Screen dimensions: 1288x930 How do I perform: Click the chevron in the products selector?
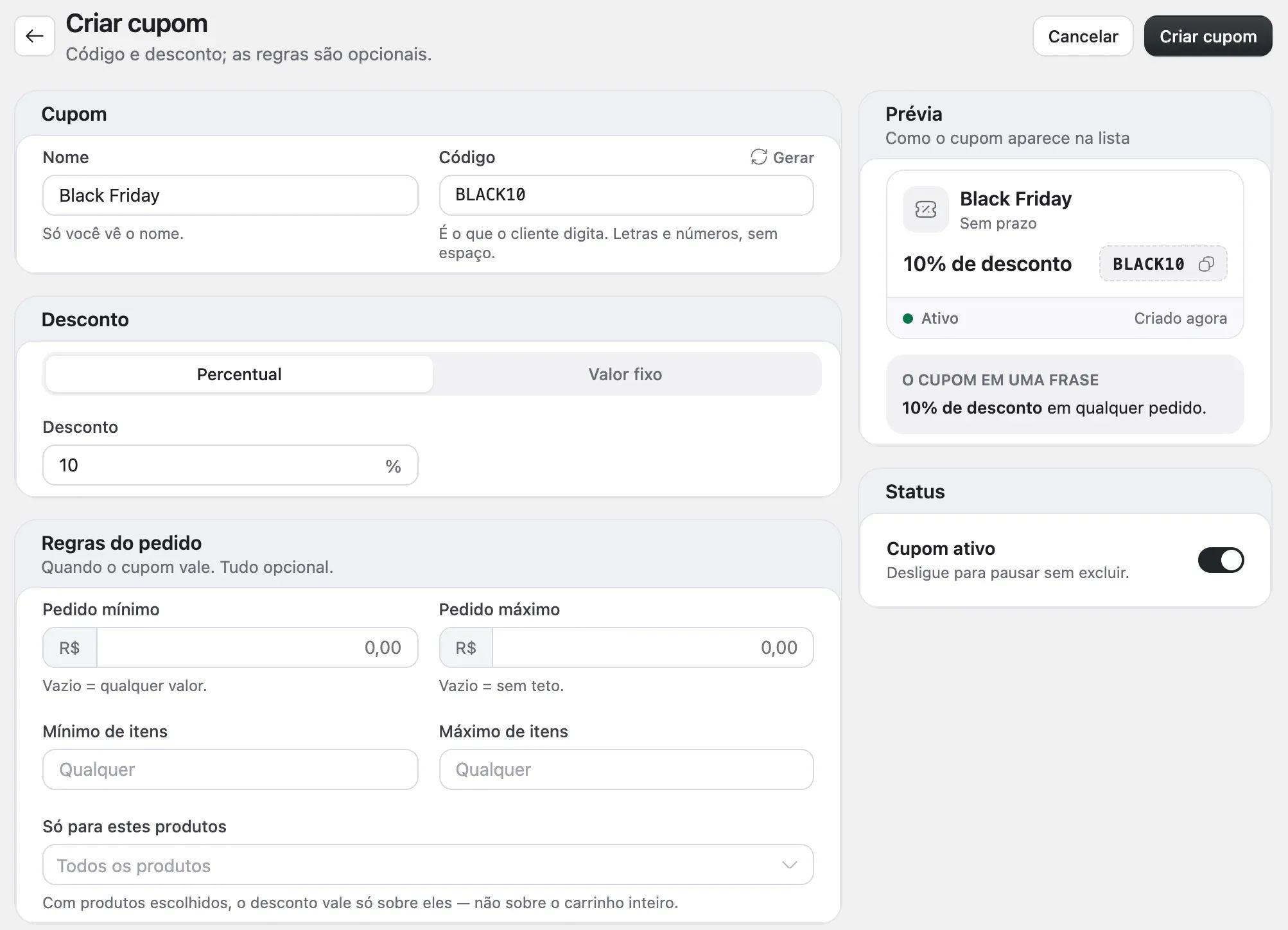pos(790,865)
